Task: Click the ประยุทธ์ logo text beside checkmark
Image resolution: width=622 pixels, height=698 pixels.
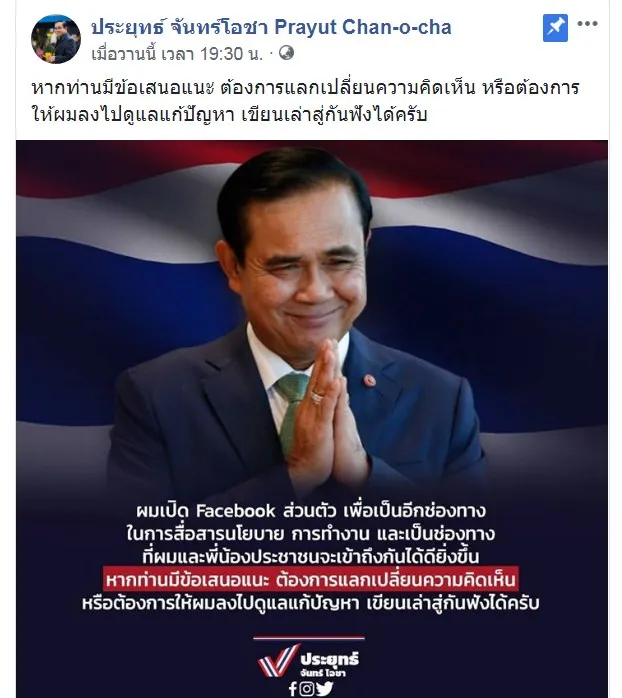Action: 329,659
